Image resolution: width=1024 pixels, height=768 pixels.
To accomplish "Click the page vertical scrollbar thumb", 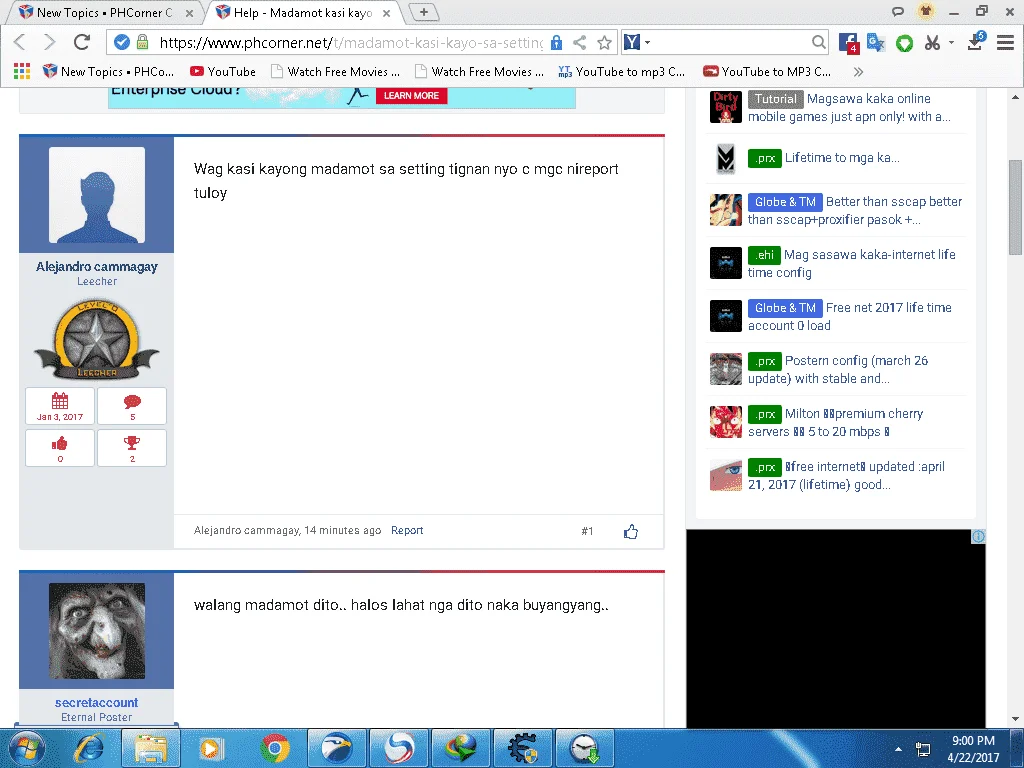I will click(1015, 206).
